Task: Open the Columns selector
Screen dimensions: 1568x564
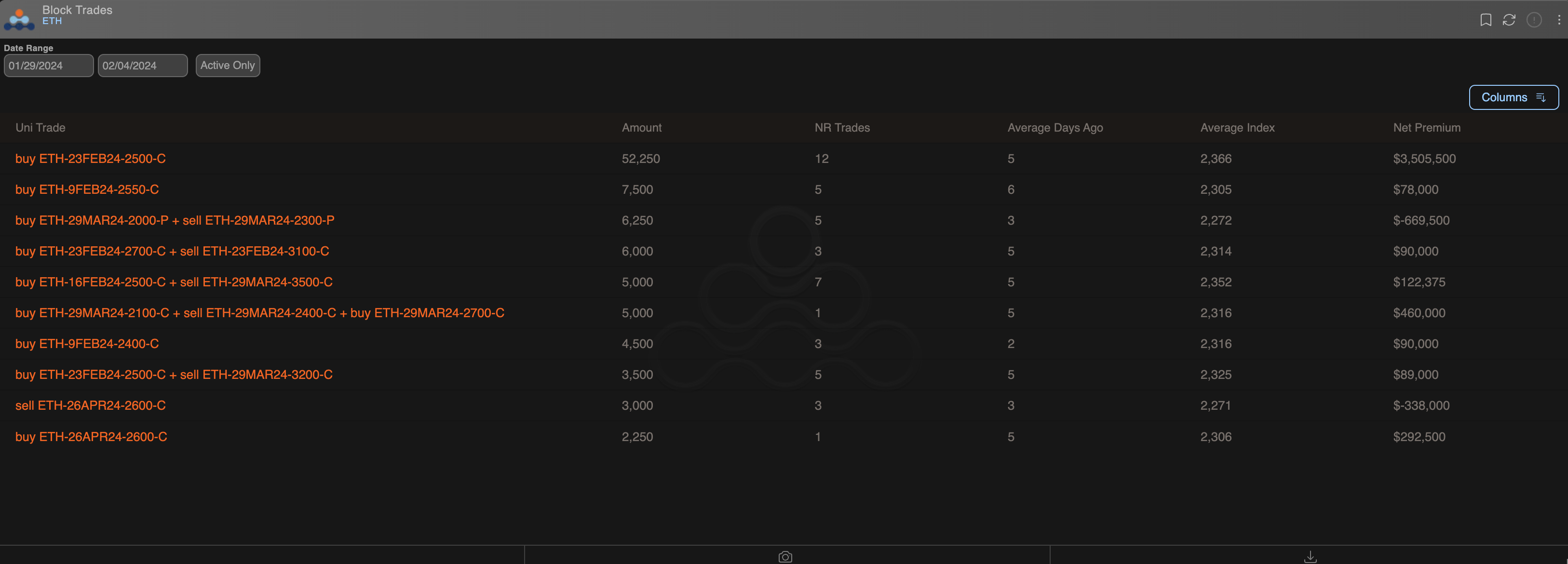Action: click(1514, 97)
